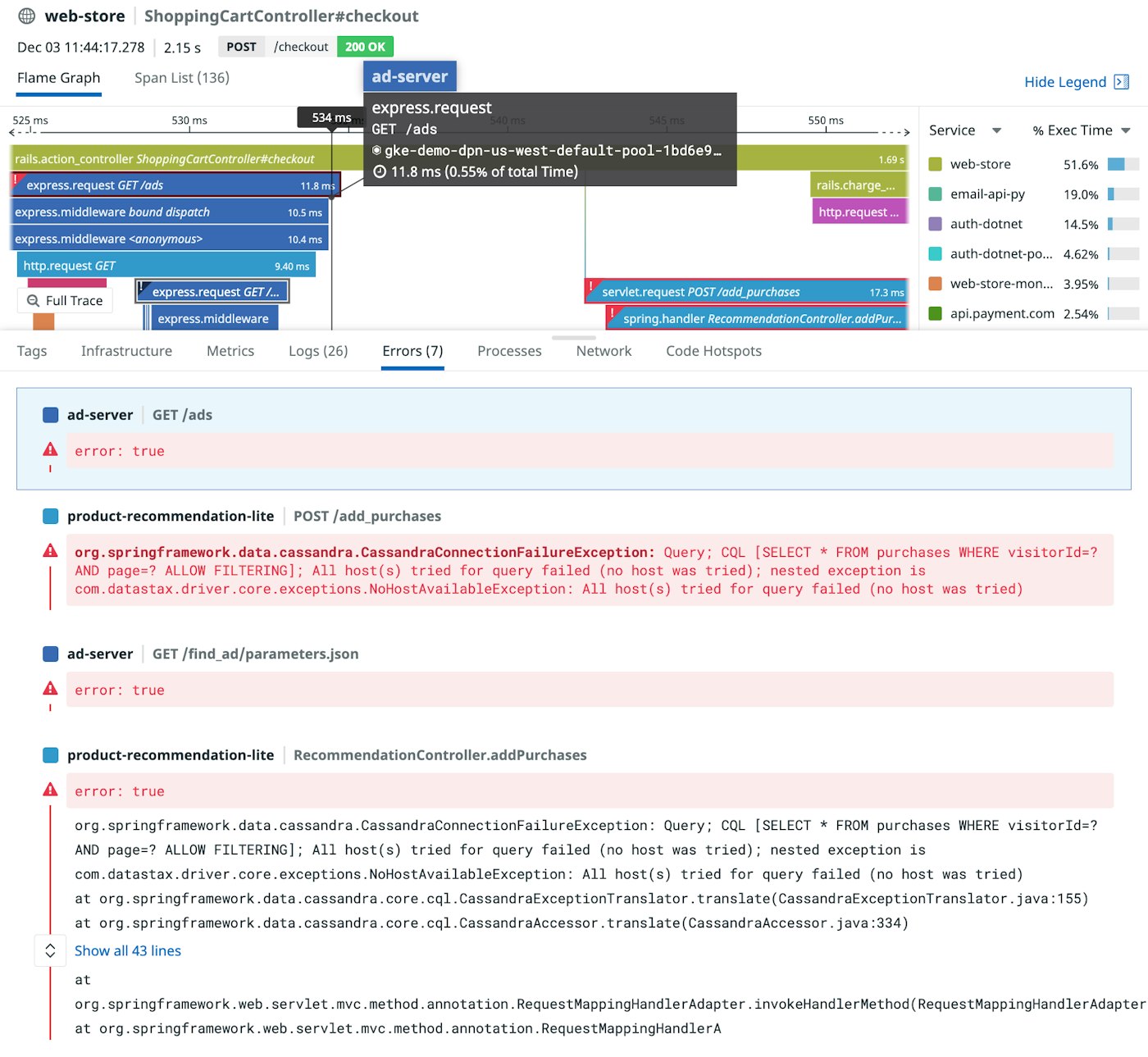Click warning icon for RecommendationController.addPurchases error
This screenshot has height=1057, width=1148.
(x=50, y=790)
